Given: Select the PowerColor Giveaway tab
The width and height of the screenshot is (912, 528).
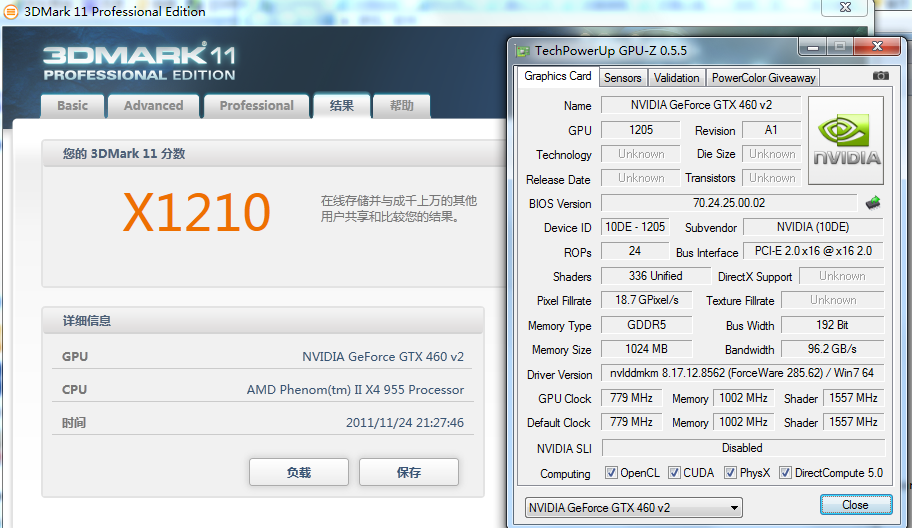Looking at the screenshot, I should pos(763,78).
